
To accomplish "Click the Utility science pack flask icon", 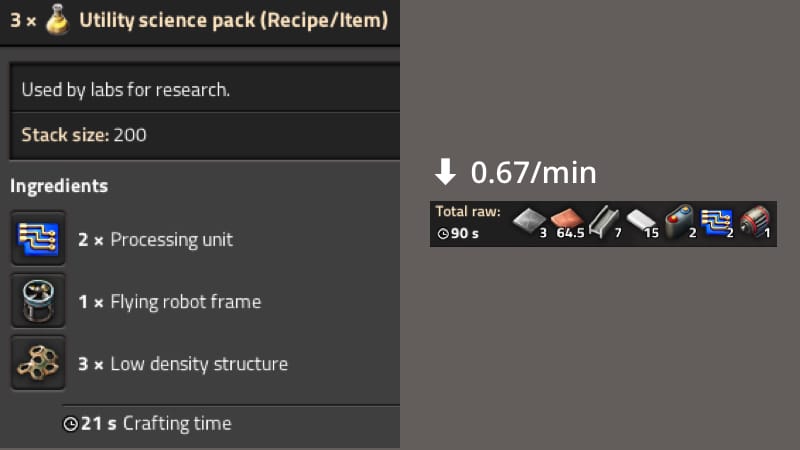I will coord(58,20).
